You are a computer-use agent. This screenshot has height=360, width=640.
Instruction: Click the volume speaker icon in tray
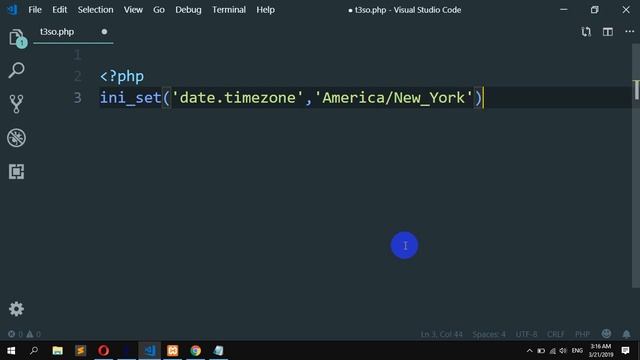click(563, 351)
